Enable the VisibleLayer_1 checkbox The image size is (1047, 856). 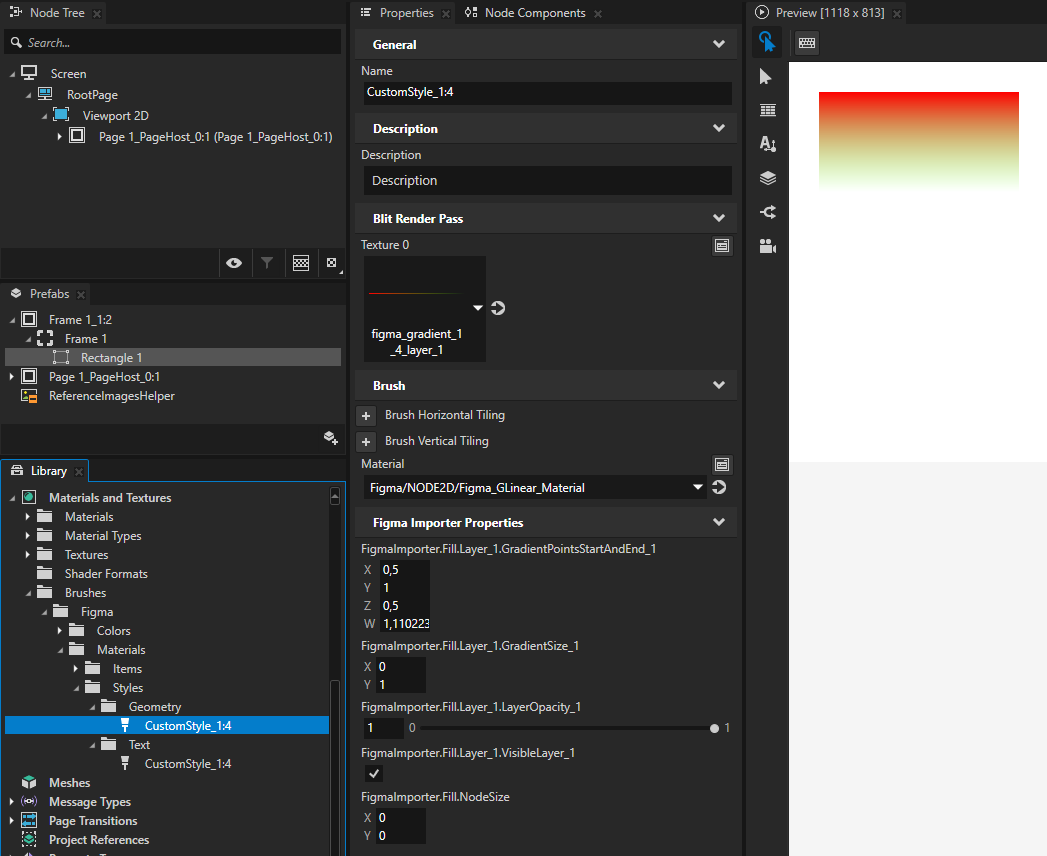372,773
